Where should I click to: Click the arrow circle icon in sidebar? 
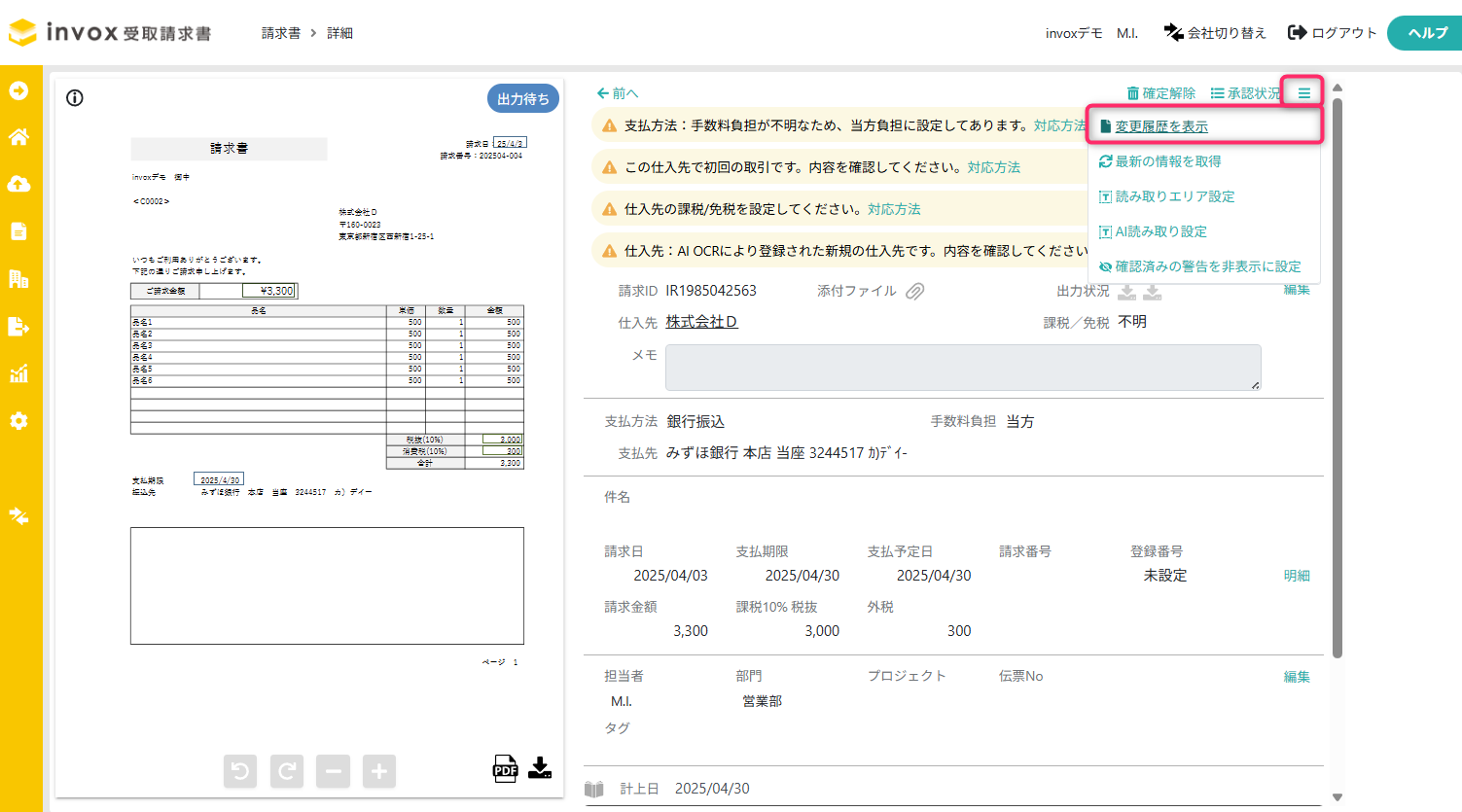[18, 90]
